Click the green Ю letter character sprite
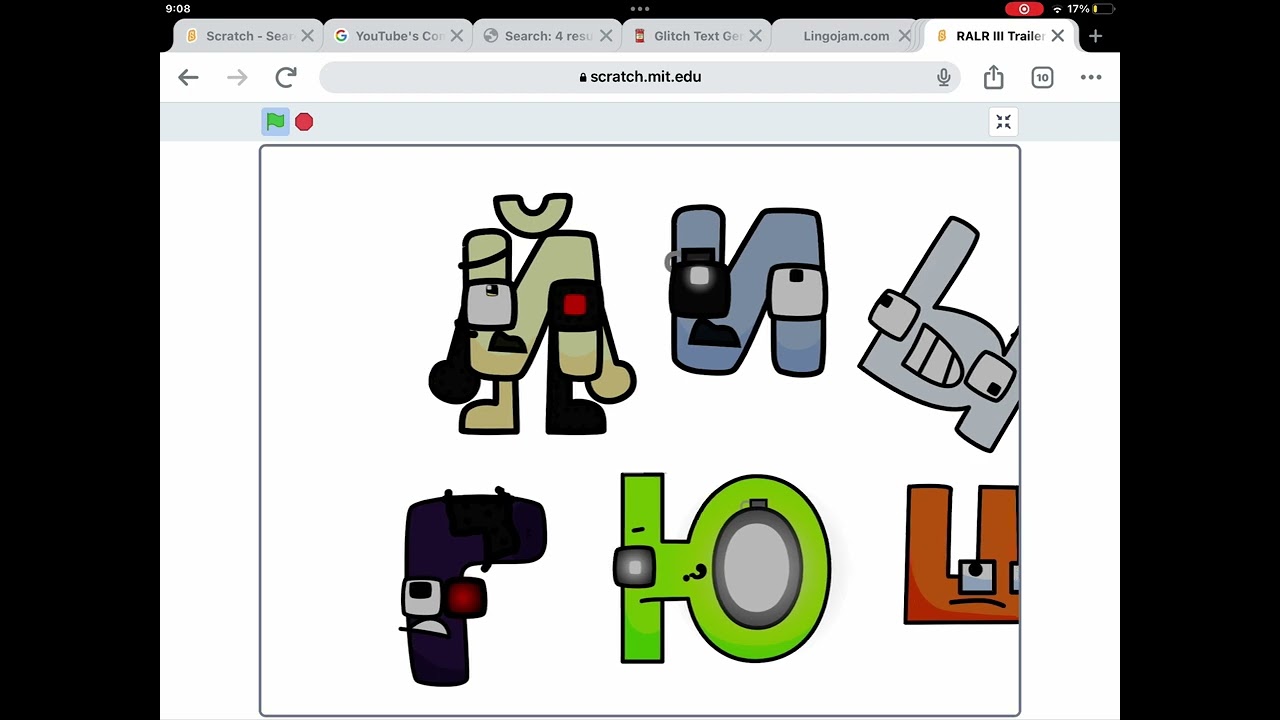The height and width of the screenshot is (720, 1280). click(722, 568)
